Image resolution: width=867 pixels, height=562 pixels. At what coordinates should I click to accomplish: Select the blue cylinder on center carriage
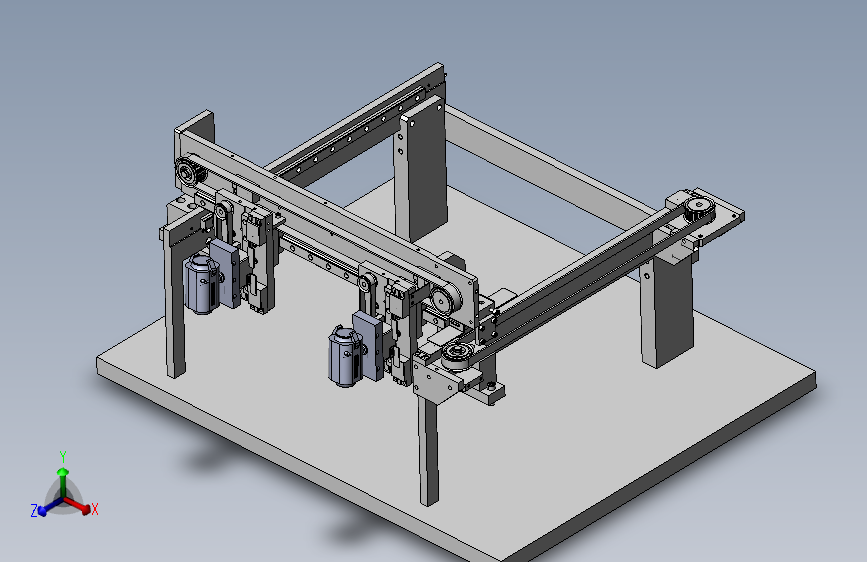tap(346, 357)
